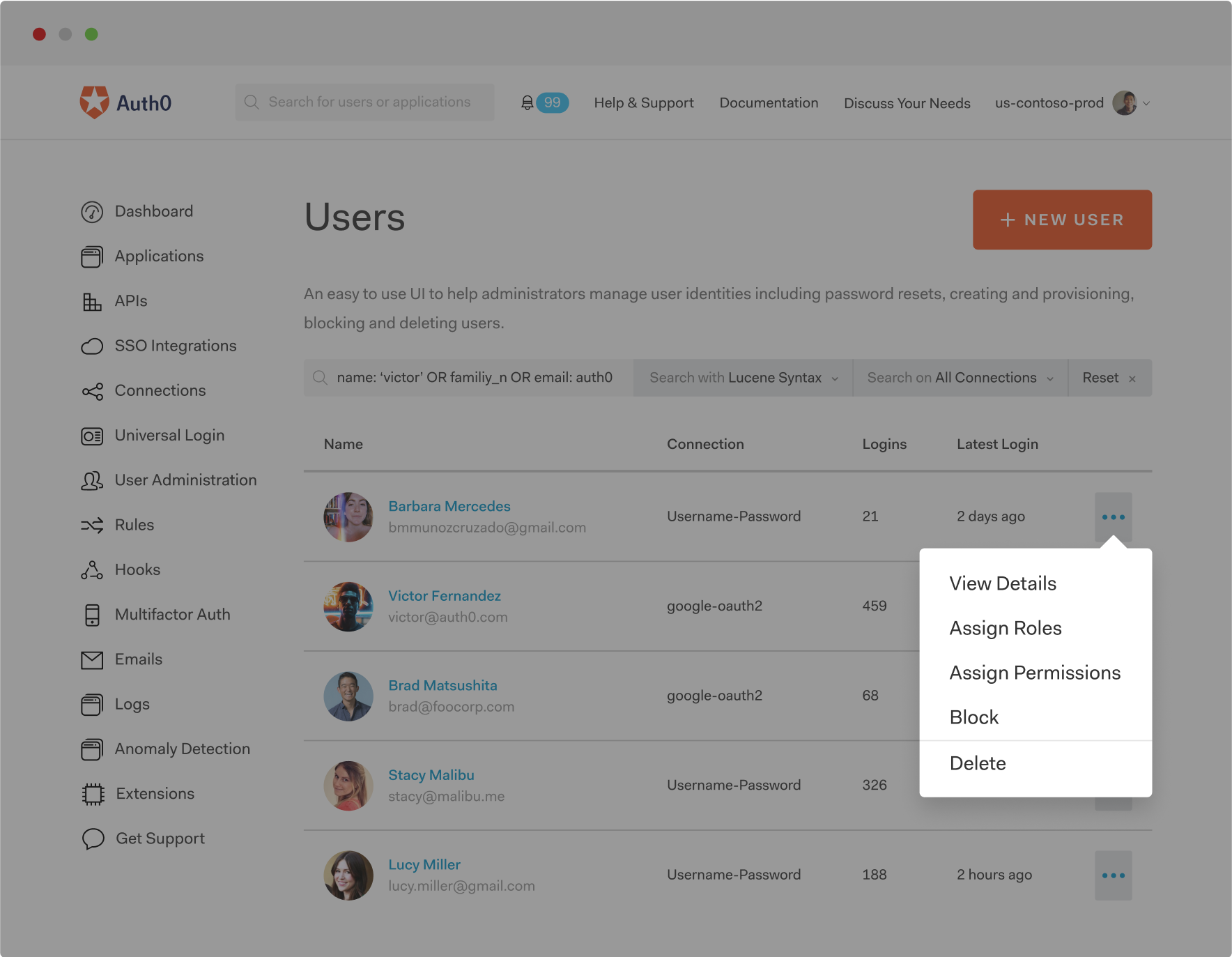Click the NEW USER button
1232x957 pixels.
click(x=1062, y=220)
